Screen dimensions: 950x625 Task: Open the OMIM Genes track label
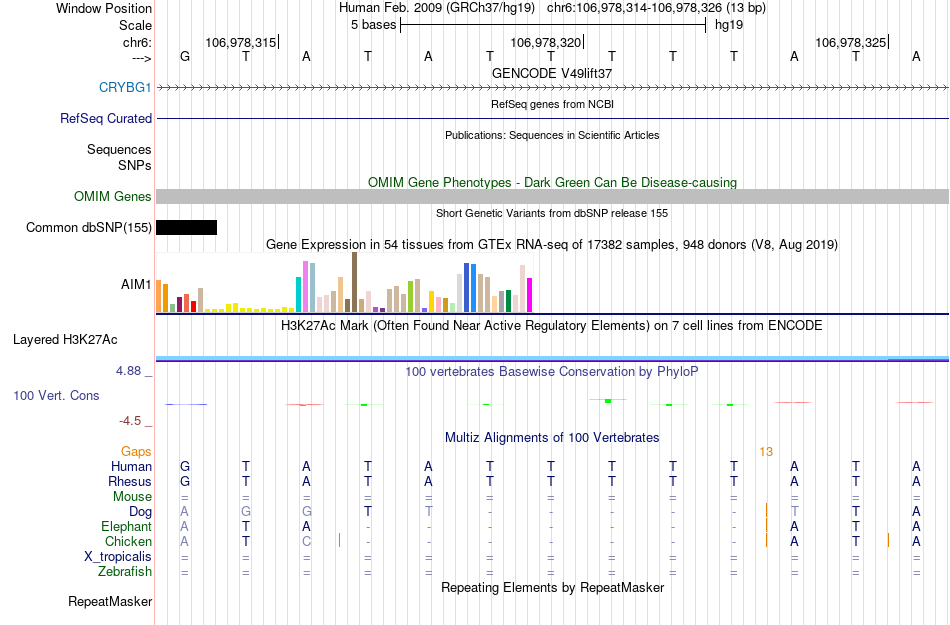click(x=112, y=196)
